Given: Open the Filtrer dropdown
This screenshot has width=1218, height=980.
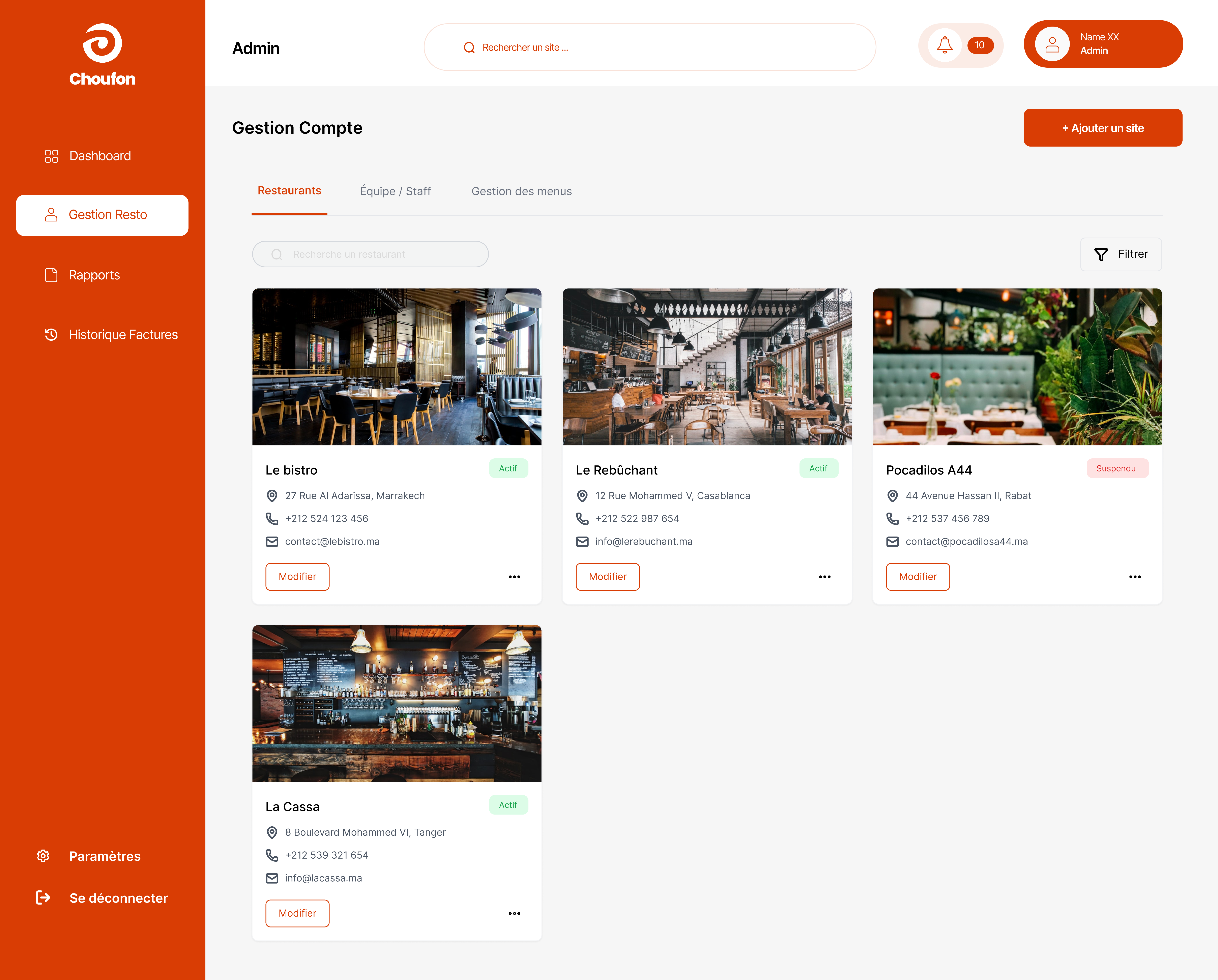Looking at the screenshot, I should [x=1121, y=254].
